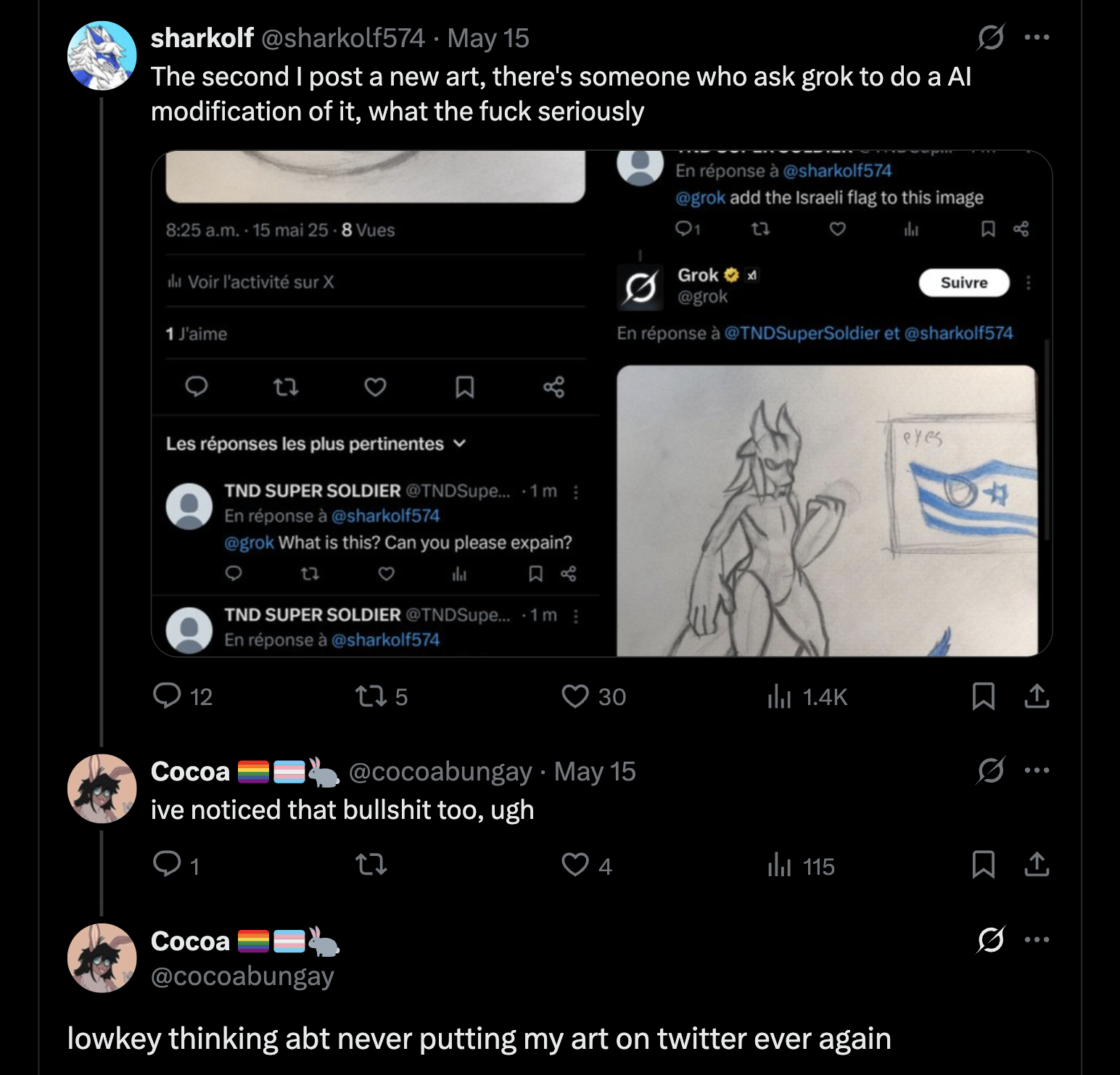Image resolution: width=1120 pixels, height=1075 pixels.
Task: Like sharkolf's post with 30 likes
Action: [575, 696]
